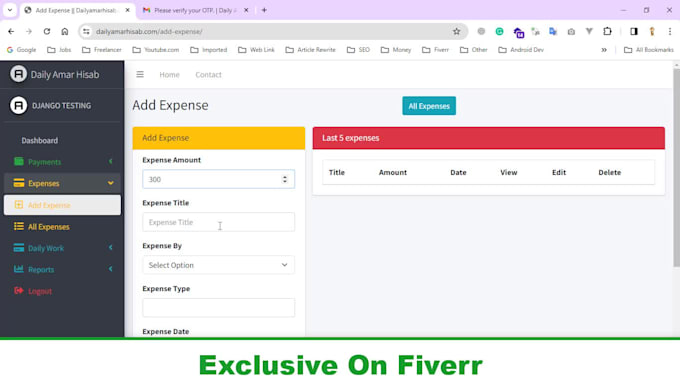This screenshot has width=680, height=383.
Task: Click the Expense Title input field
Action: coord(219,222)
